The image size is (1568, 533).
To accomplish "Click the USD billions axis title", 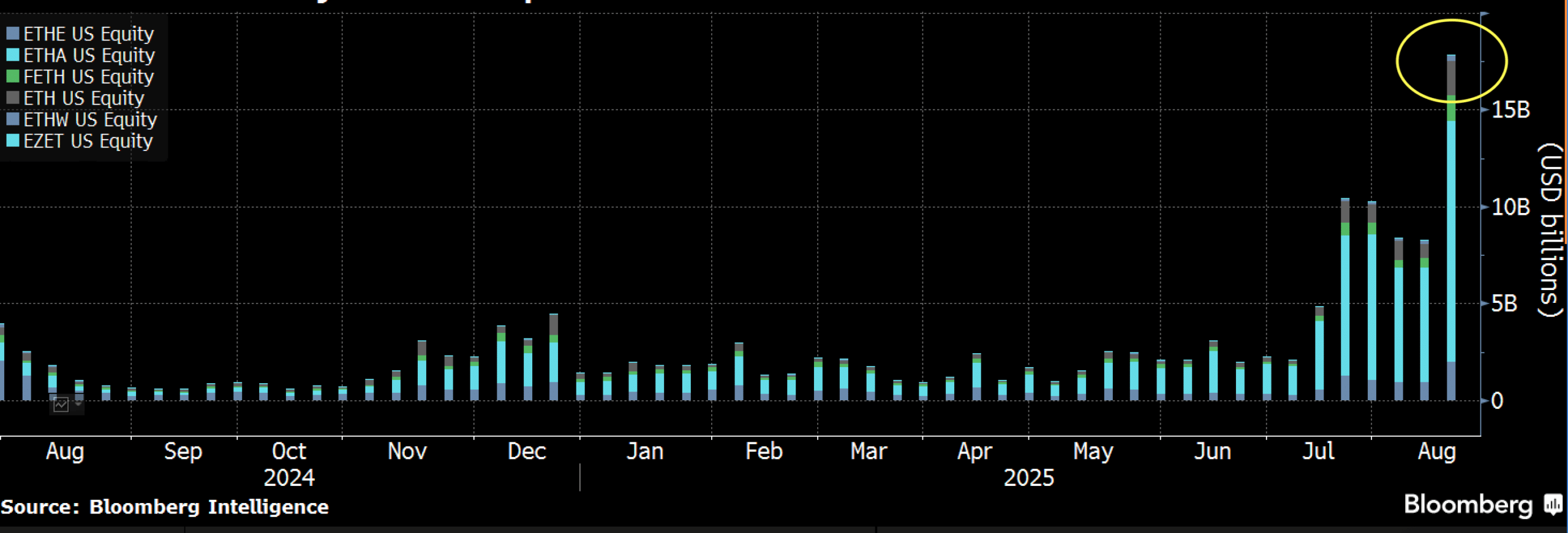I will (1551, 230).
